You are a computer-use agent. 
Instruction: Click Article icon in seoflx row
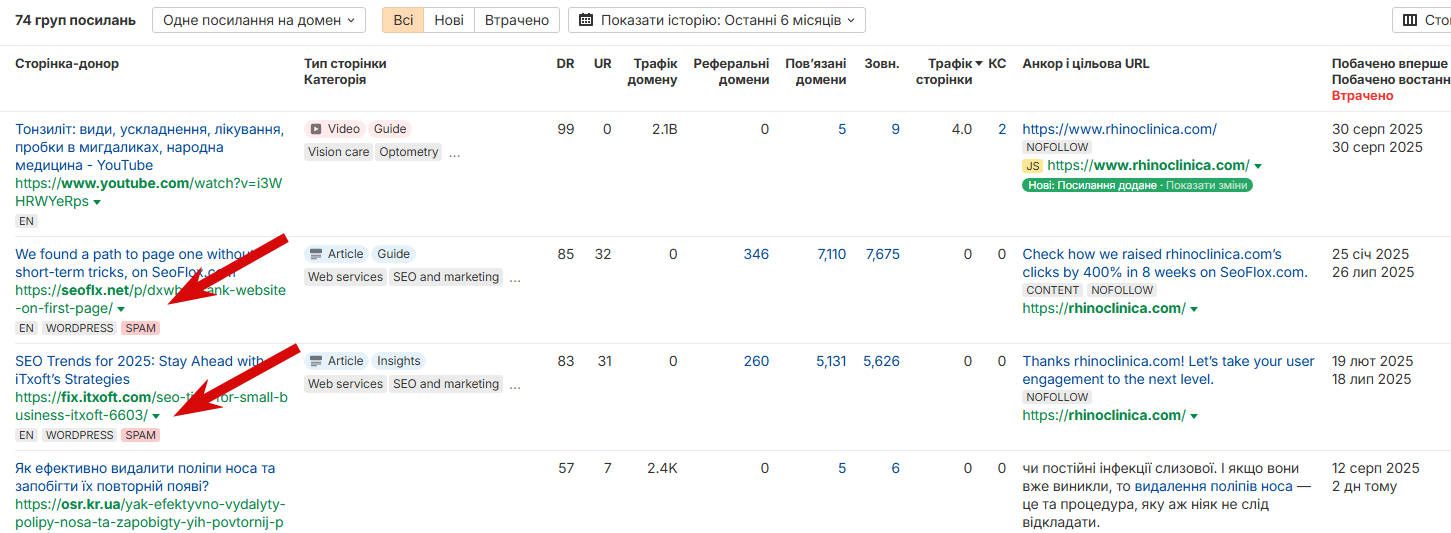(x=316, y=254)
